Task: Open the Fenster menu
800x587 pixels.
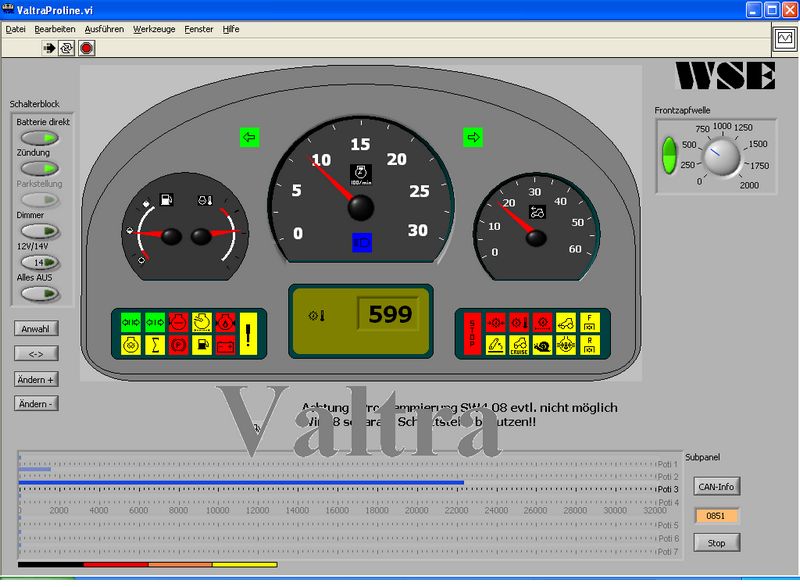Action: (198, 29)
